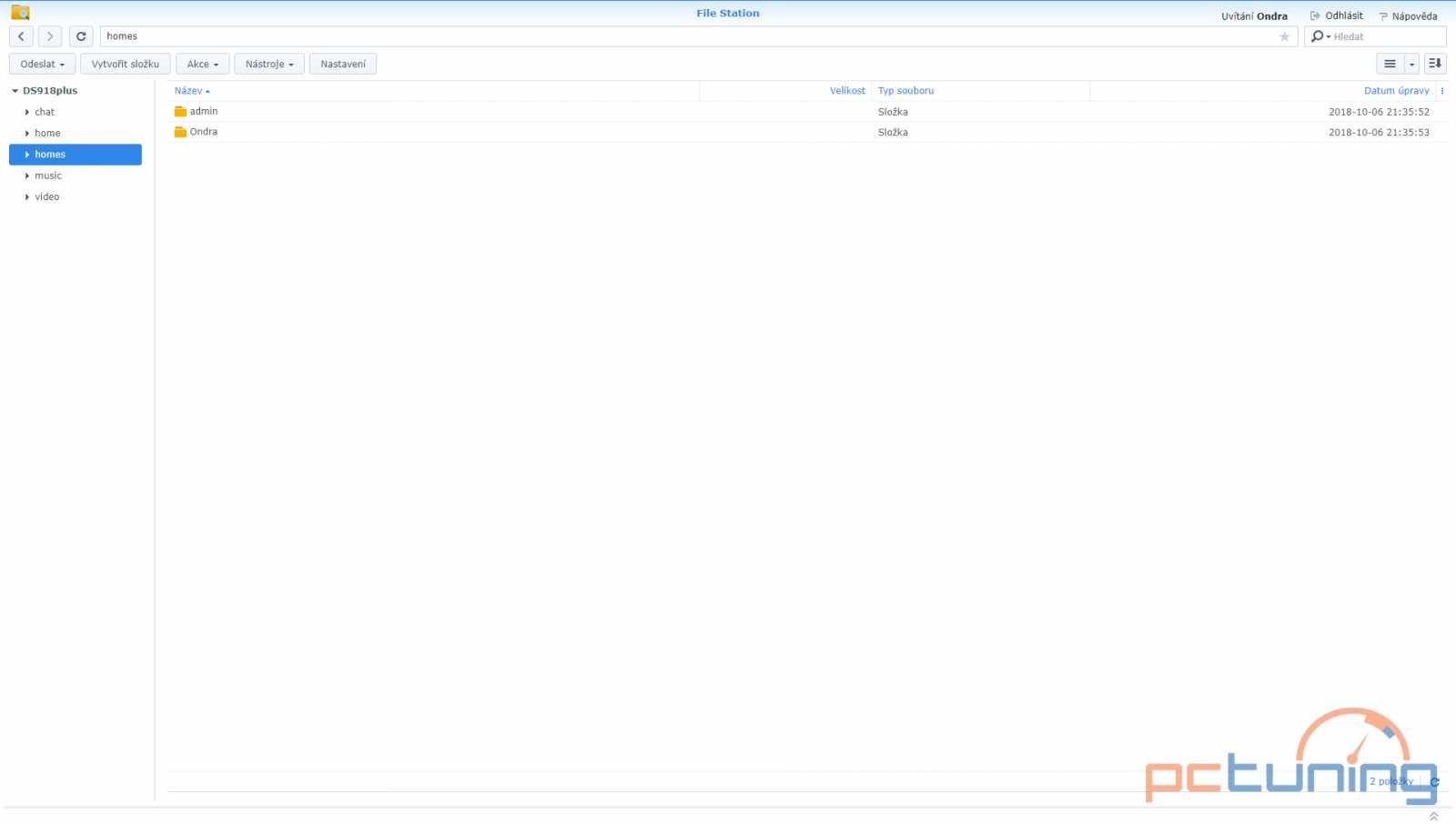This screenshot has width=1456, height=824.
Task: Expand the home folder arrow
Action: [27, 134]
